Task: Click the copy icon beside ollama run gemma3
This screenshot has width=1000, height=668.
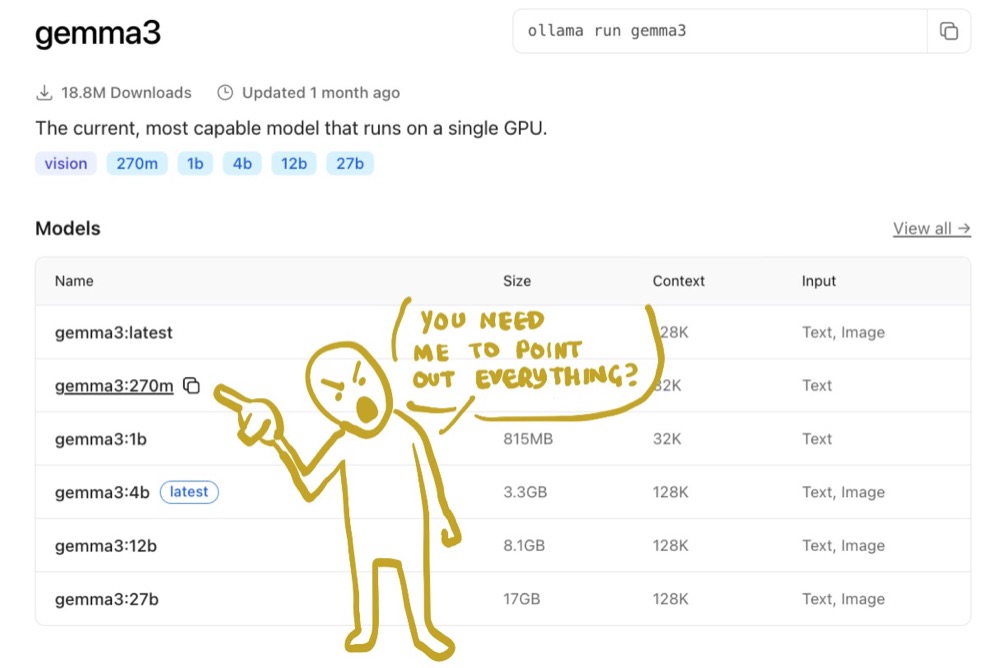Action: point(948,31)
